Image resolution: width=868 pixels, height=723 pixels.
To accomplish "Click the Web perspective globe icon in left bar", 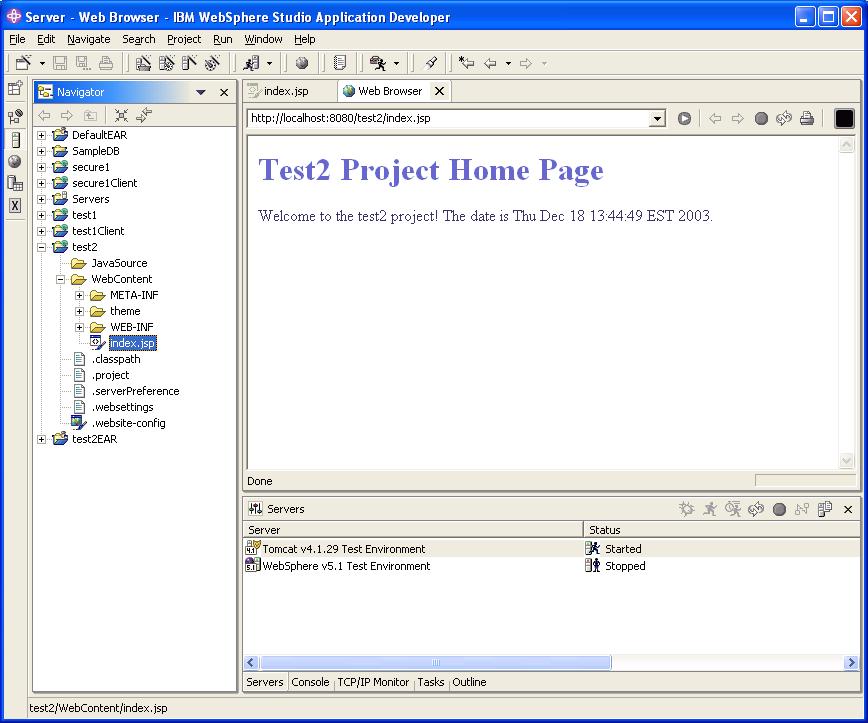I will (15, 161).
